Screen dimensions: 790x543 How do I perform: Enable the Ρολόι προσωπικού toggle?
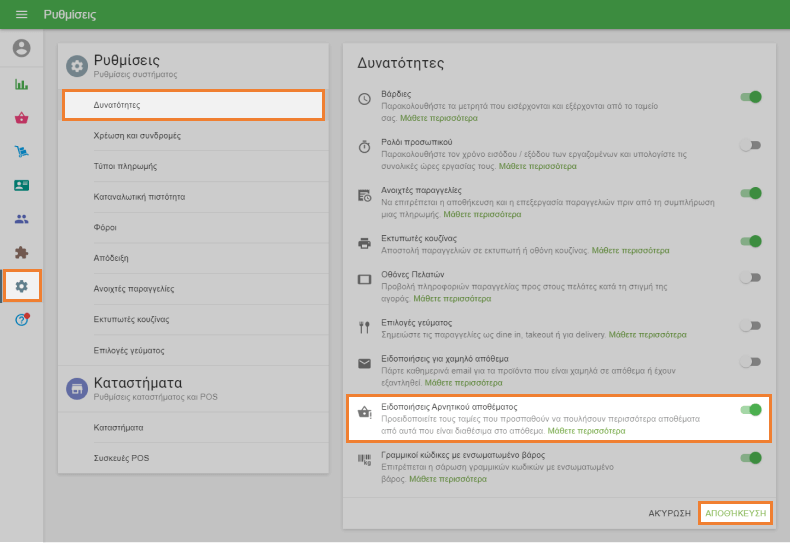point(750,145)
